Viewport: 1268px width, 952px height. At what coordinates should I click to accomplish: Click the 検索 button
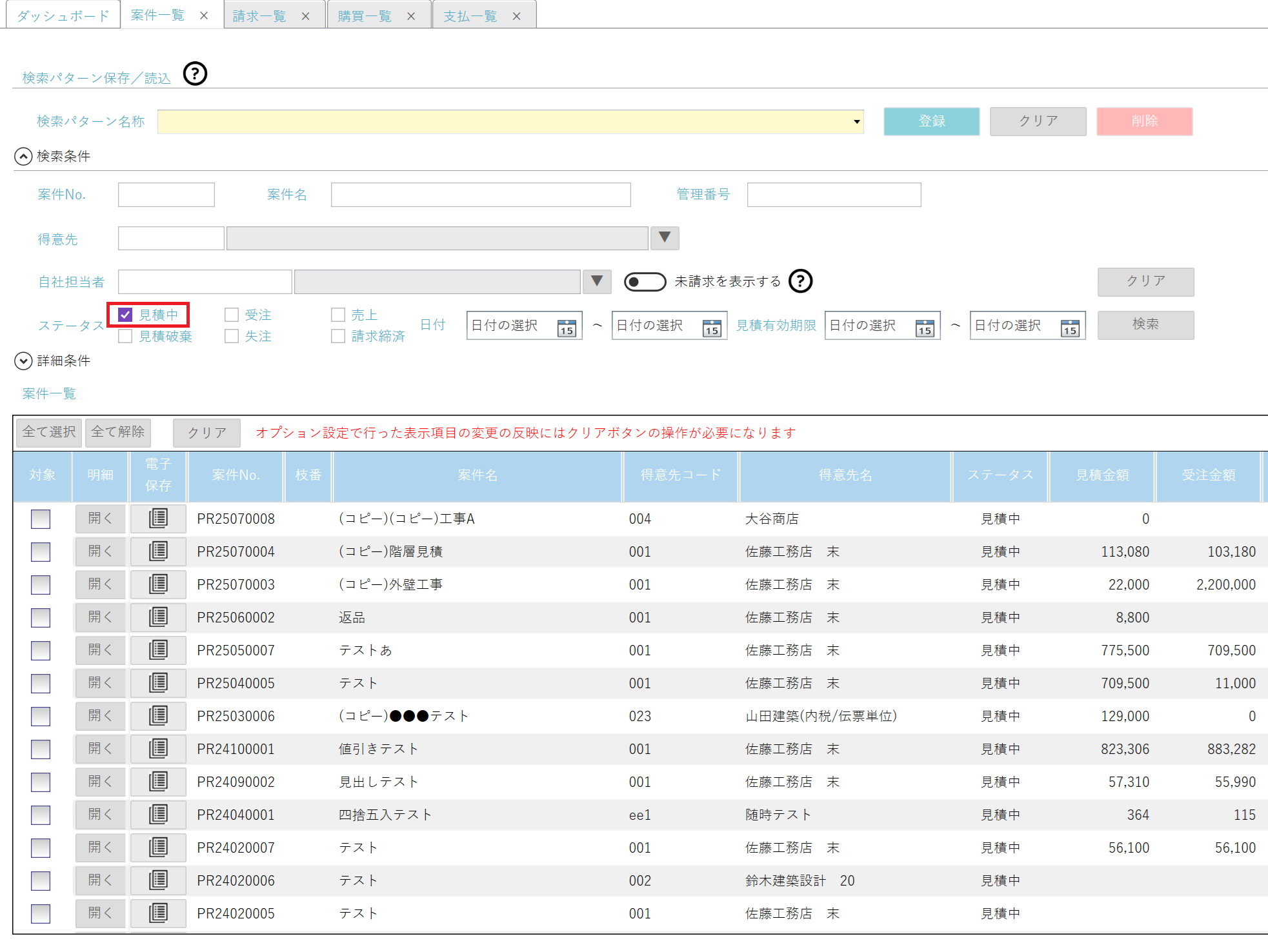click(1146, 325)
